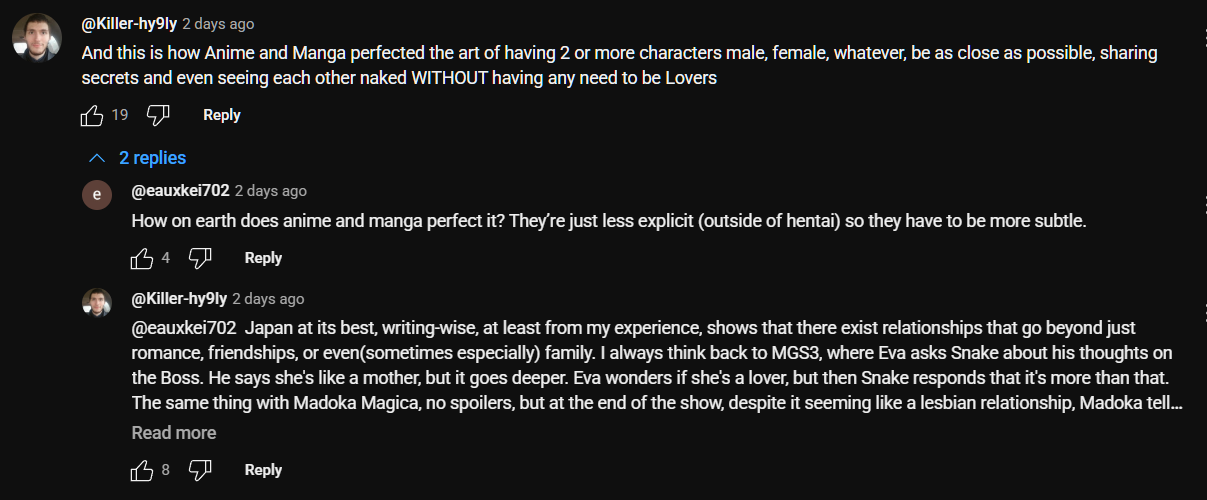Dislike the eauxkei702 reply

pyautogui.click(x=200, y=259)
